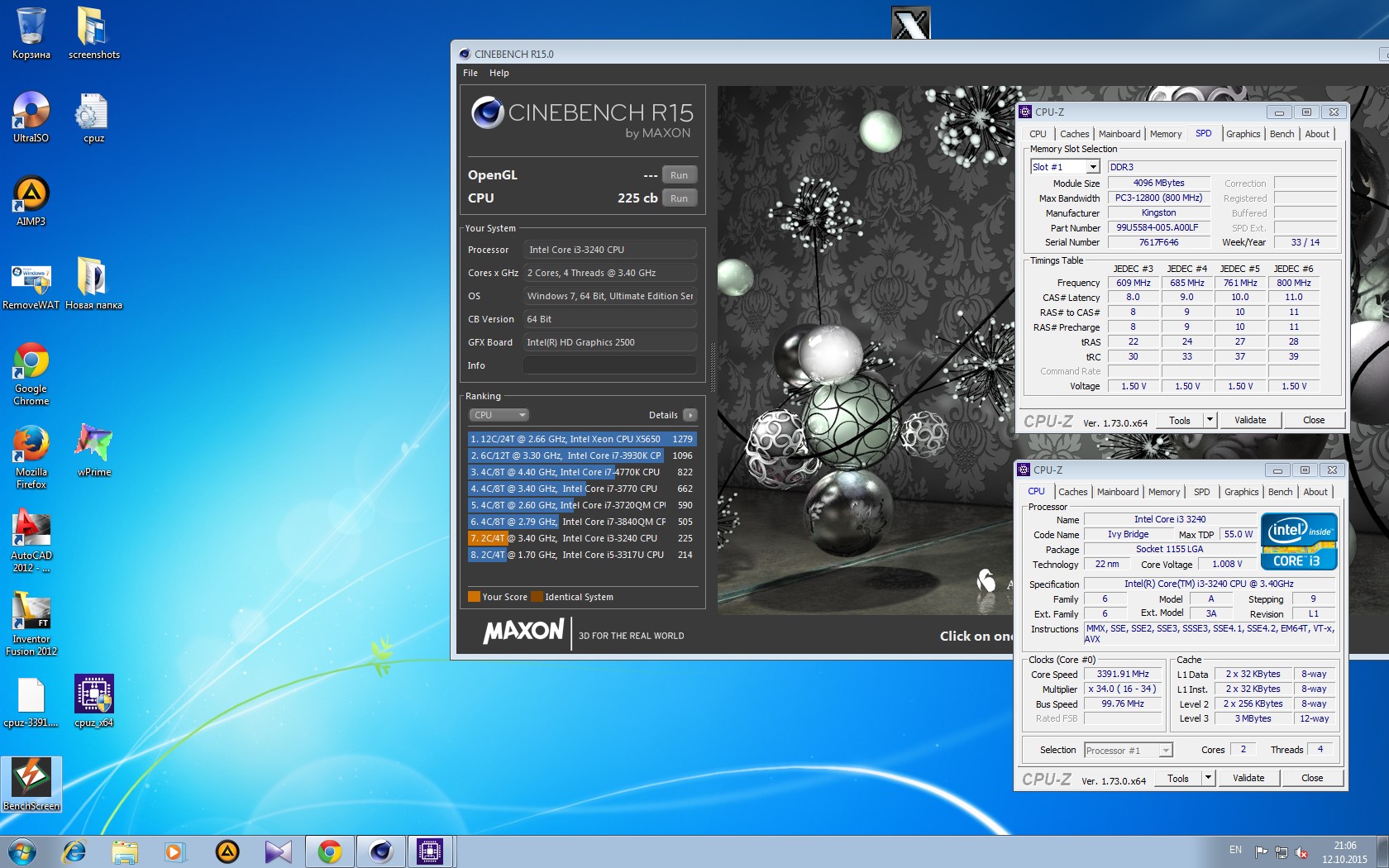The height and width of the screenshot is (868, 1389).
Task: Click the Chrome icon in the taskbar
Action: pyautogui.click(x=329, y=851)
